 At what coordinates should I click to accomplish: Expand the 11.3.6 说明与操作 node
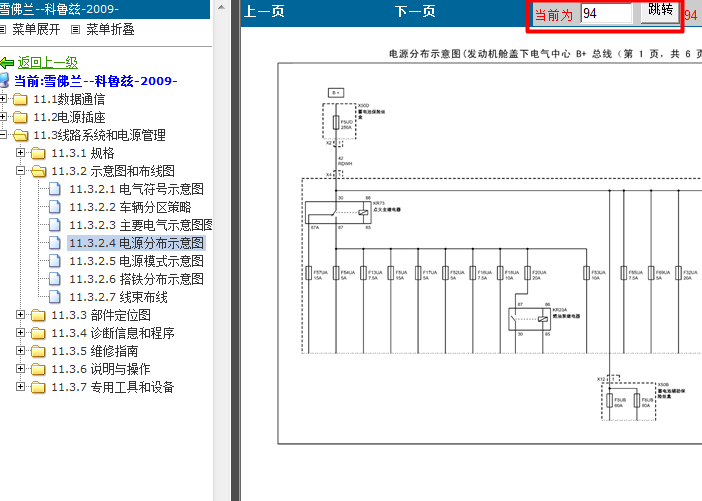20,368
